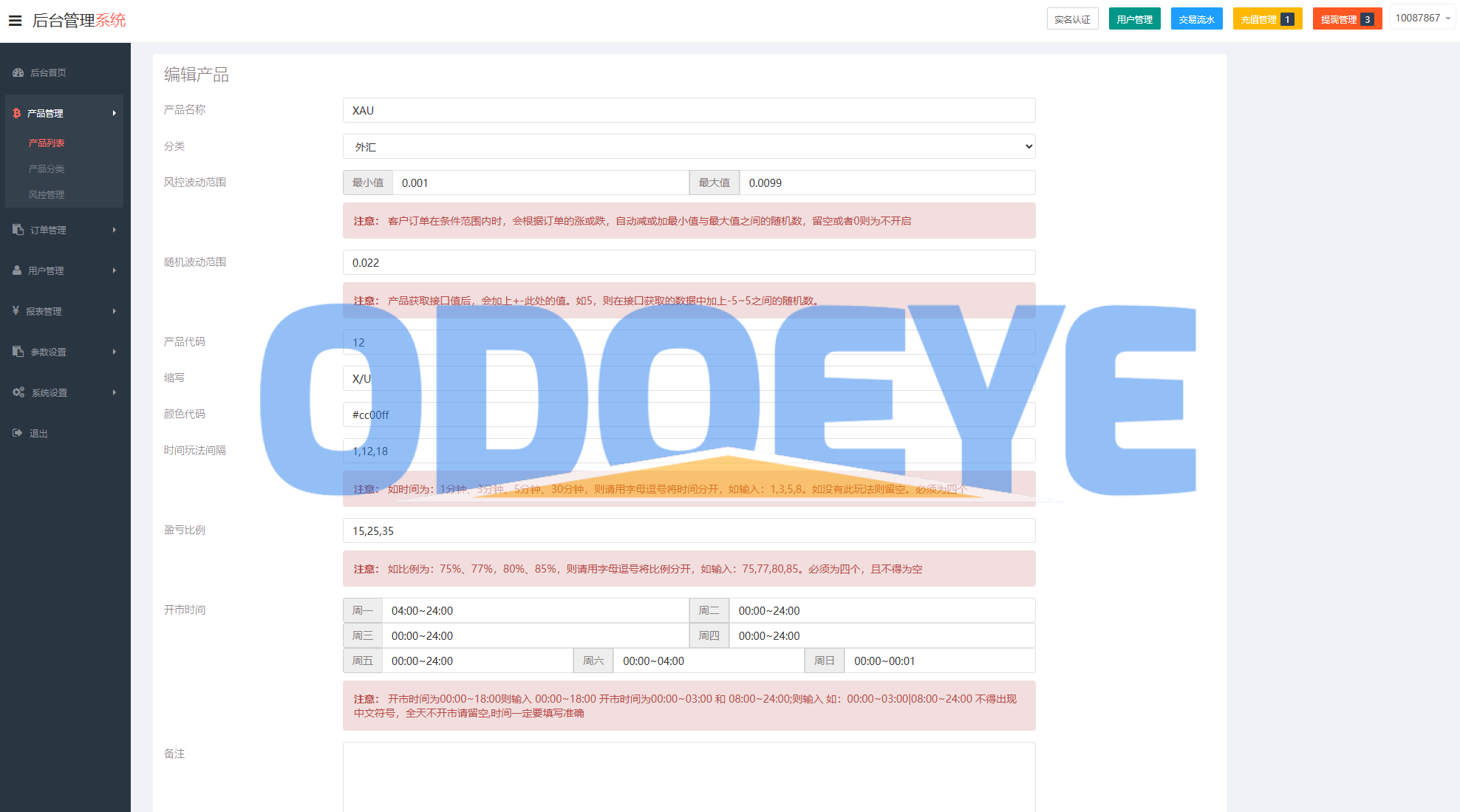Click the 产品名称 field containing XAU

pyautogui.click(x=689, y=110)
